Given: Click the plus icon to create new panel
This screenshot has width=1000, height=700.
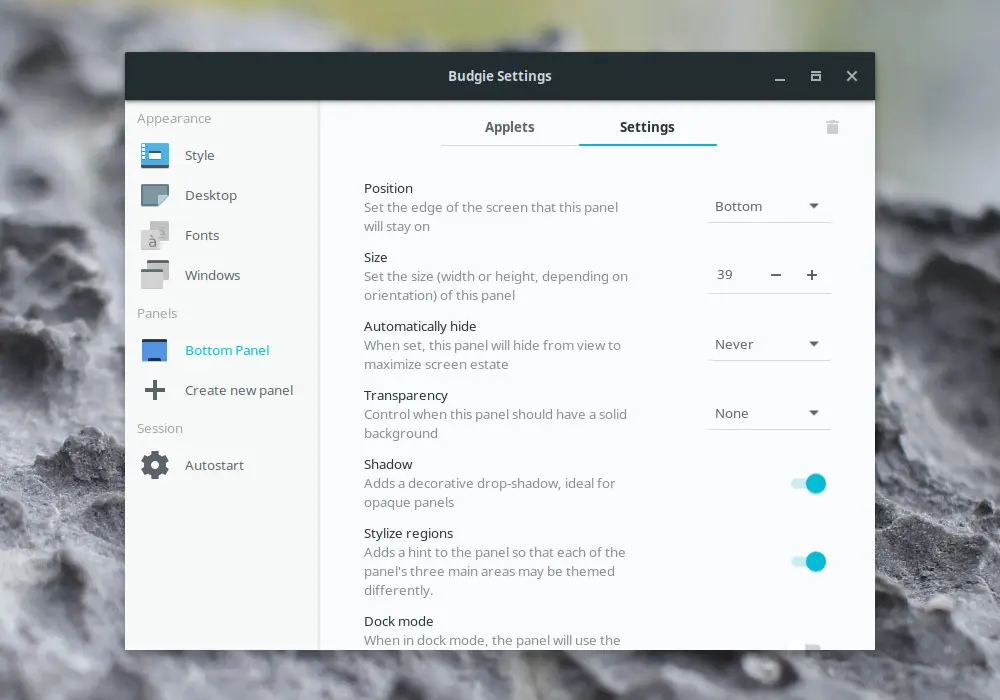Looking at the screenshot, I should click(x=155, y=390).
